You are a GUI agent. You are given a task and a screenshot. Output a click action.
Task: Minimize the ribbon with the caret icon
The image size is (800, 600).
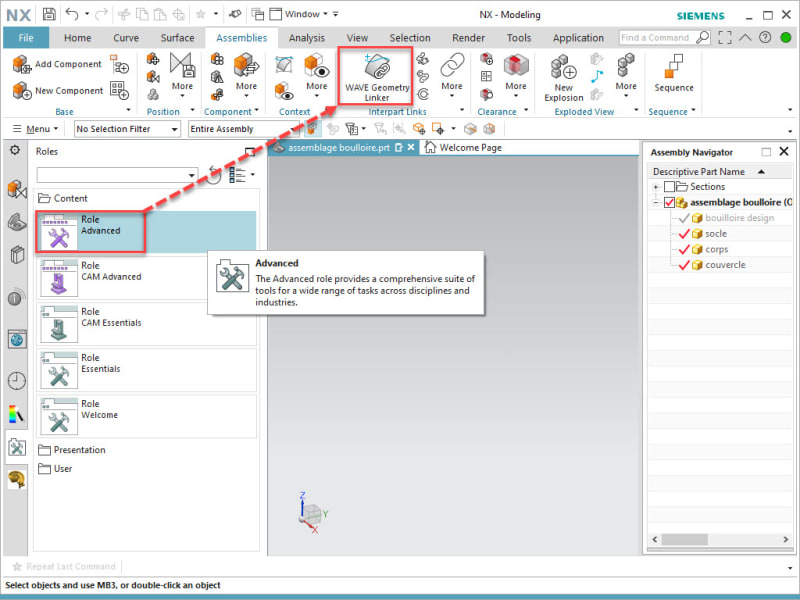(745, 37)
